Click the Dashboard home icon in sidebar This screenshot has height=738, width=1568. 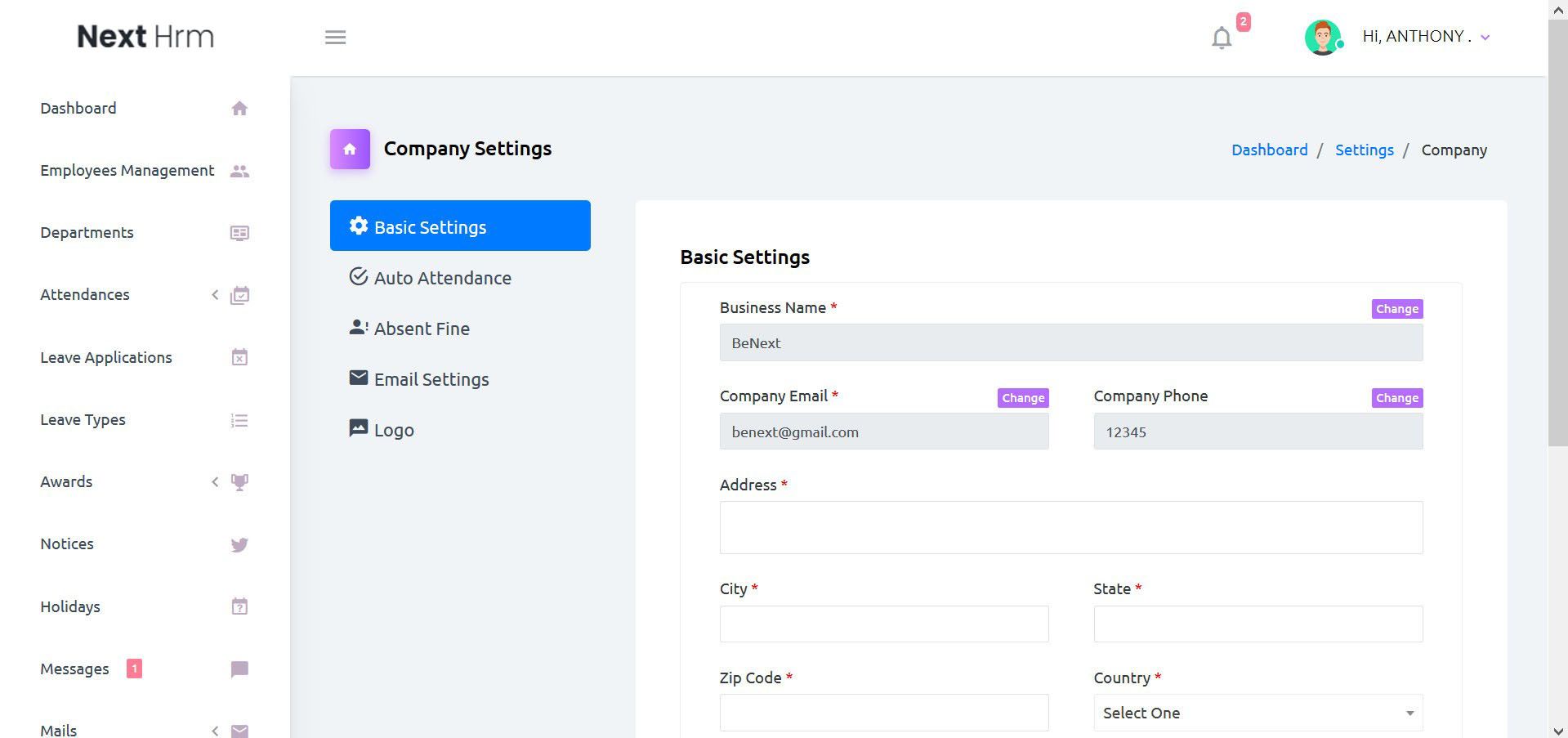pos(239,109)
